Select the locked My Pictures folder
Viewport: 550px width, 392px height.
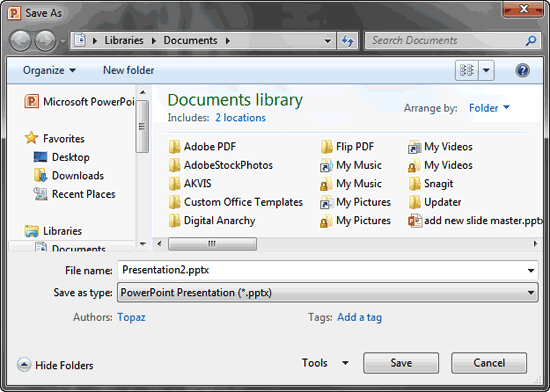tap(355, 221)
